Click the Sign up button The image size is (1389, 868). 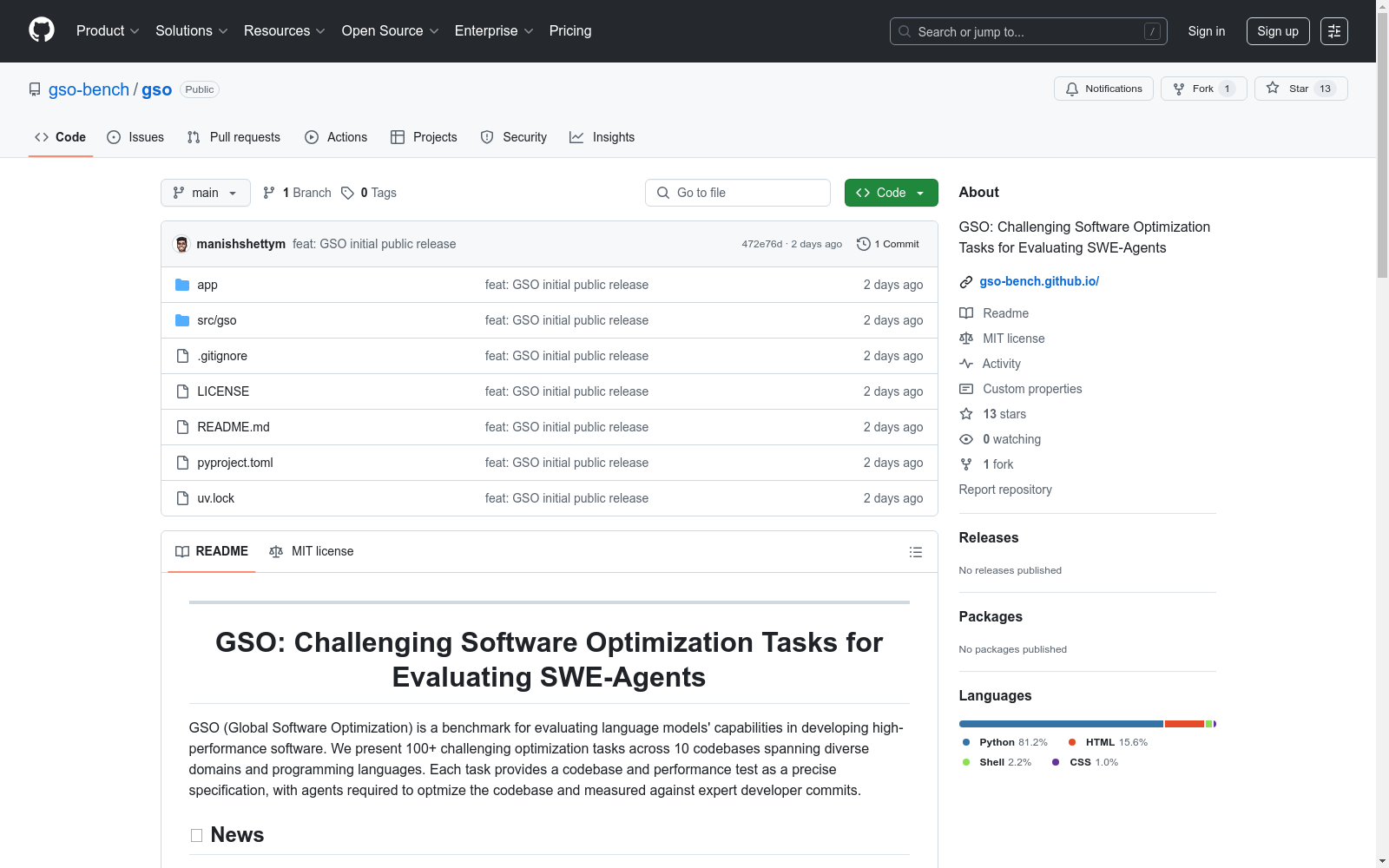[1278, 31]
